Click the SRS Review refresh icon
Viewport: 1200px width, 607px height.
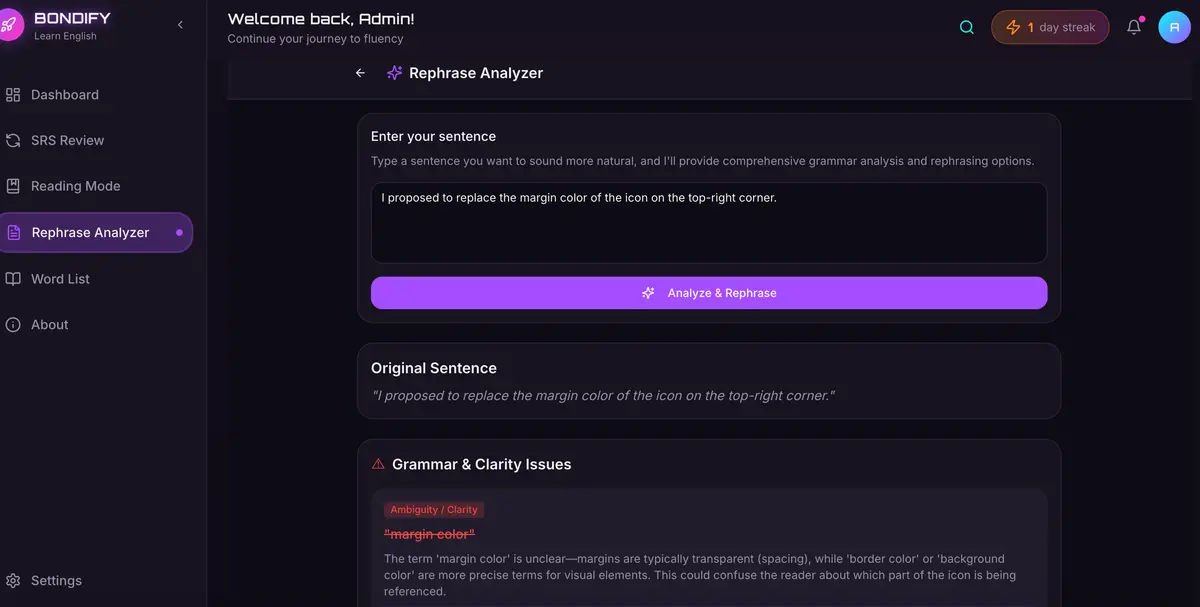[x=13, y=141]
